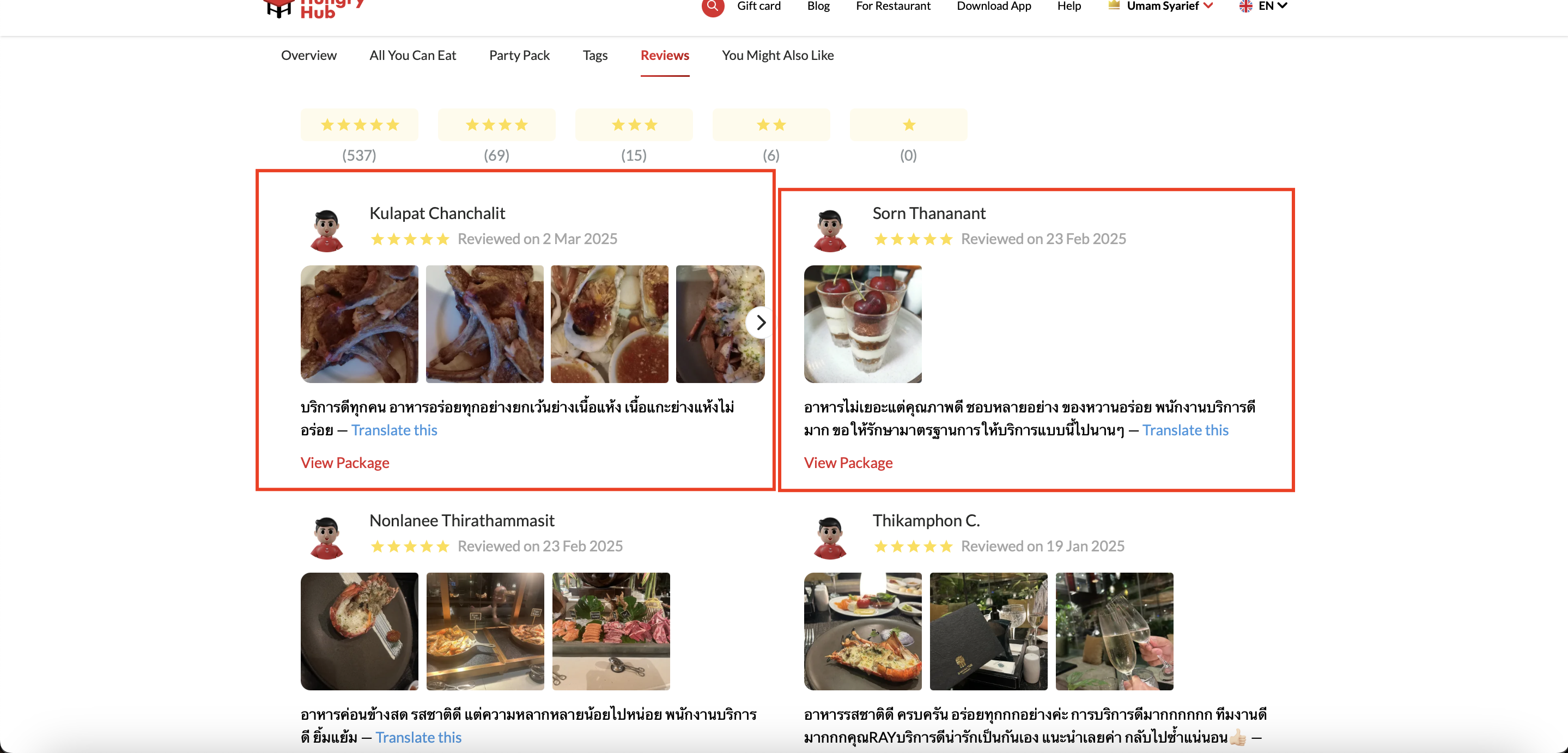The width and height of the screenshot is (1568, 753).
Task: Open the Umam Syarief account dropdown
Action: pyautogui.click(x=1169, y=6)
